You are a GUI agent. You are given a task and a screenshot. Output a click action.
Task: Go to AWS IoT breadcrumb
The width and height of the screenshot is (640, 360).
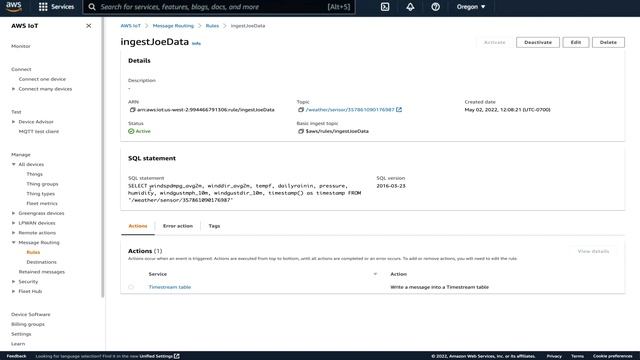(x=131, y=26)
